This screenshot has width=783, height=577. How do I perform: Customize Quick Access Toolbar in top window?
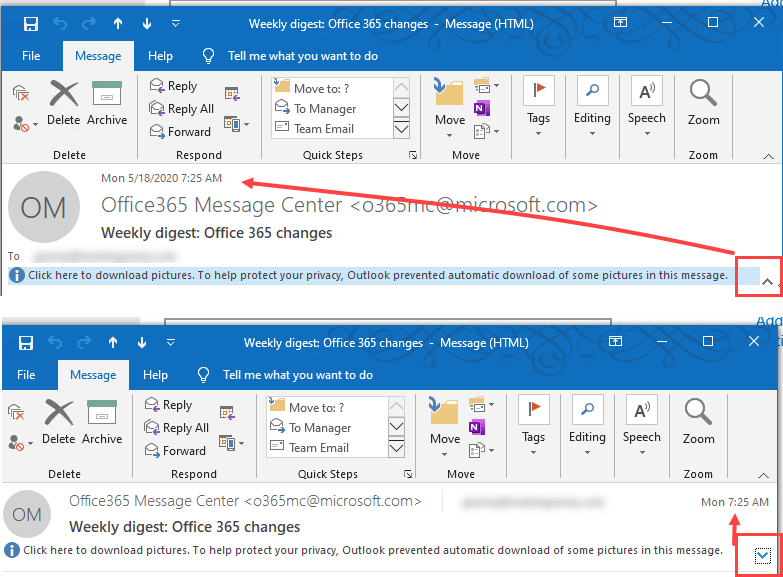tap(175, 23)
